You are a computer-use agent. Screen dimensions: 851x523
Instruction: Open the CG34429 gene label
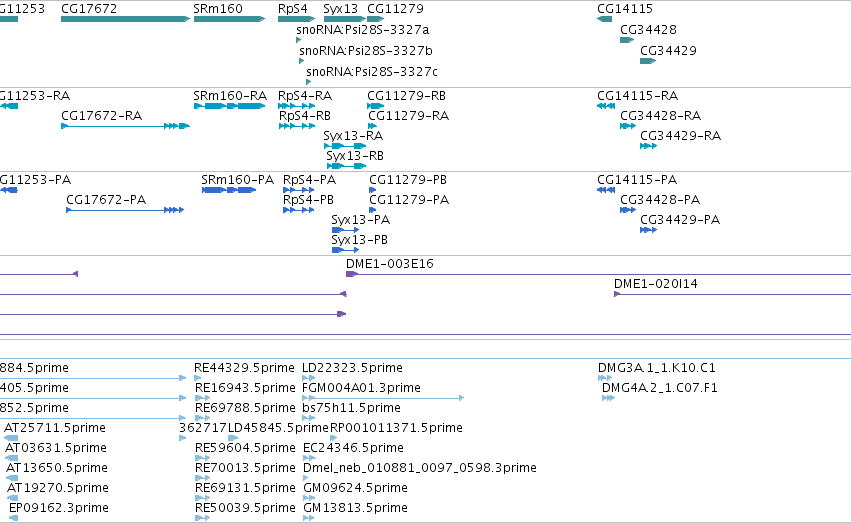(x=668, y=50)
